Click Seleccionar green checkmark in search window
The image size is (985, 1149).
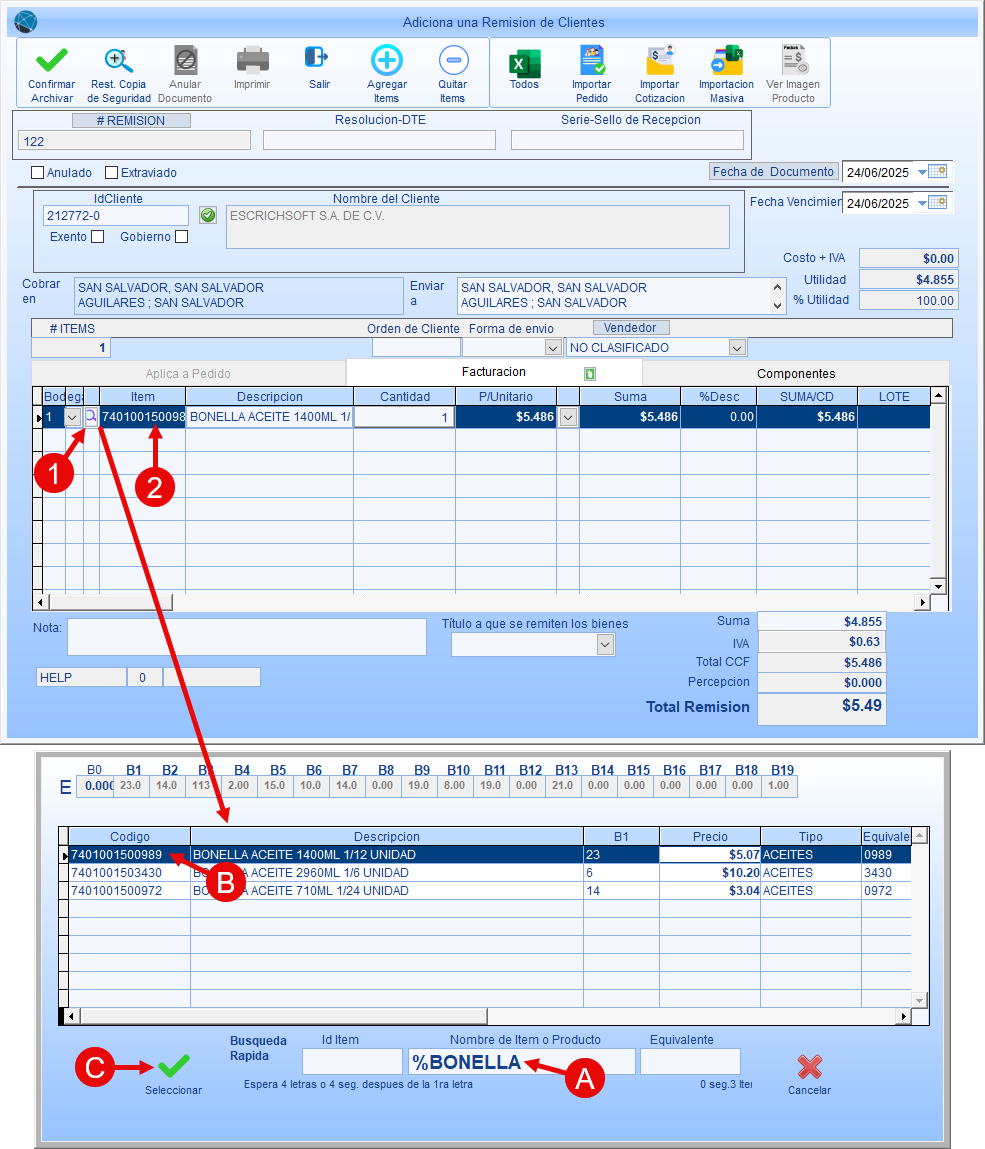(174, 1066)
